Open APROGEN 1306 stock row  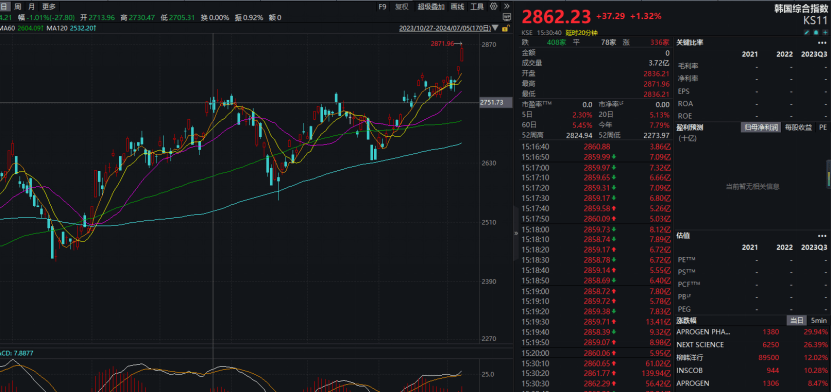753,383
